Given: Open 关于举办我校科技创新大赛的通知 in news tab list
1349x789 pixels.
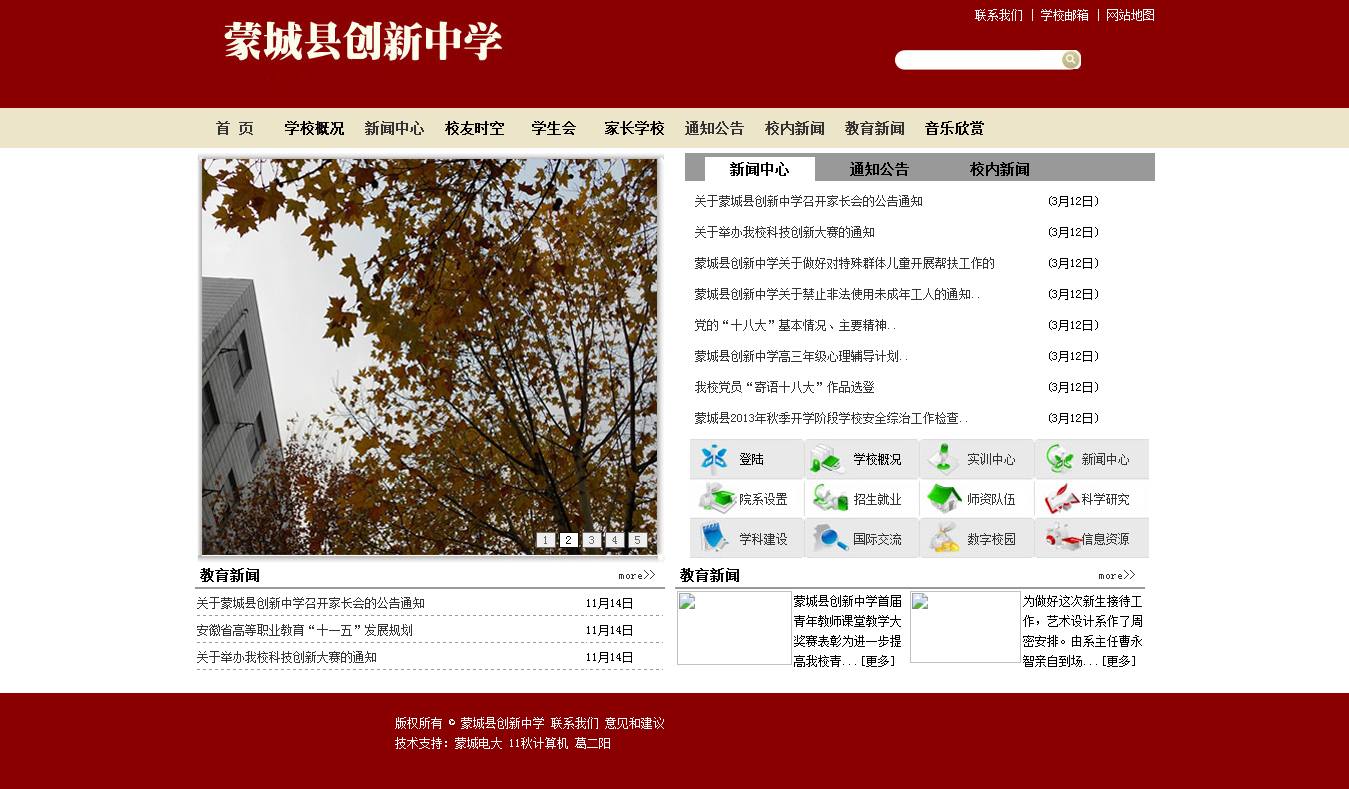Looking at the screenshot, I should [x=785, y=232].
